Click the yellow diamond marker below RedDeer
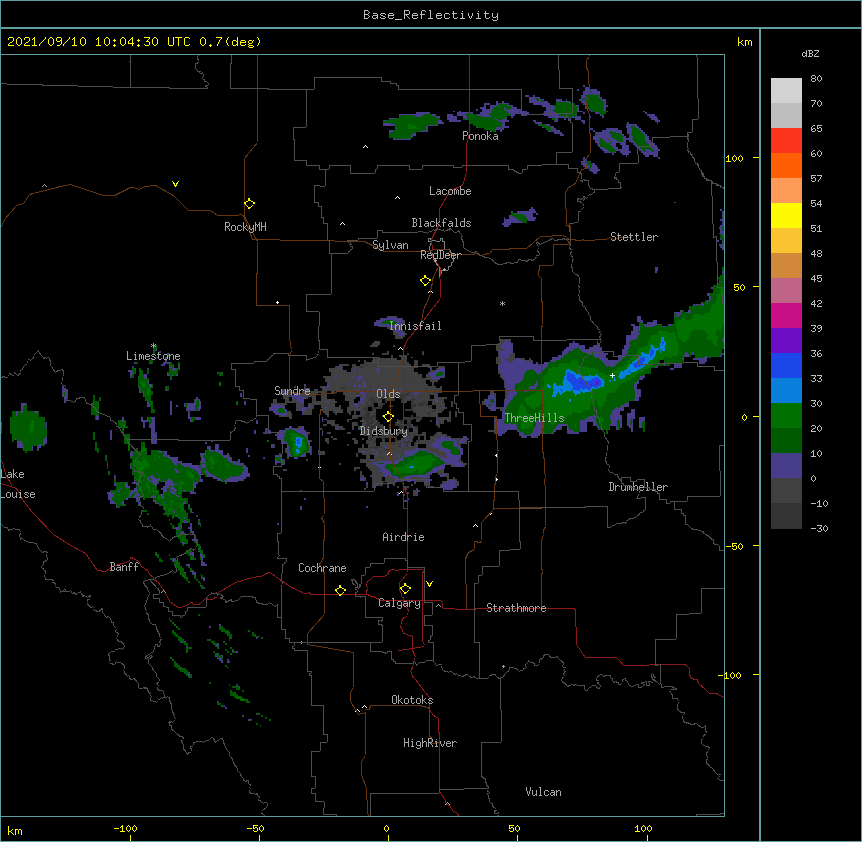Screen dimensions: 862x842 (425, 281)
